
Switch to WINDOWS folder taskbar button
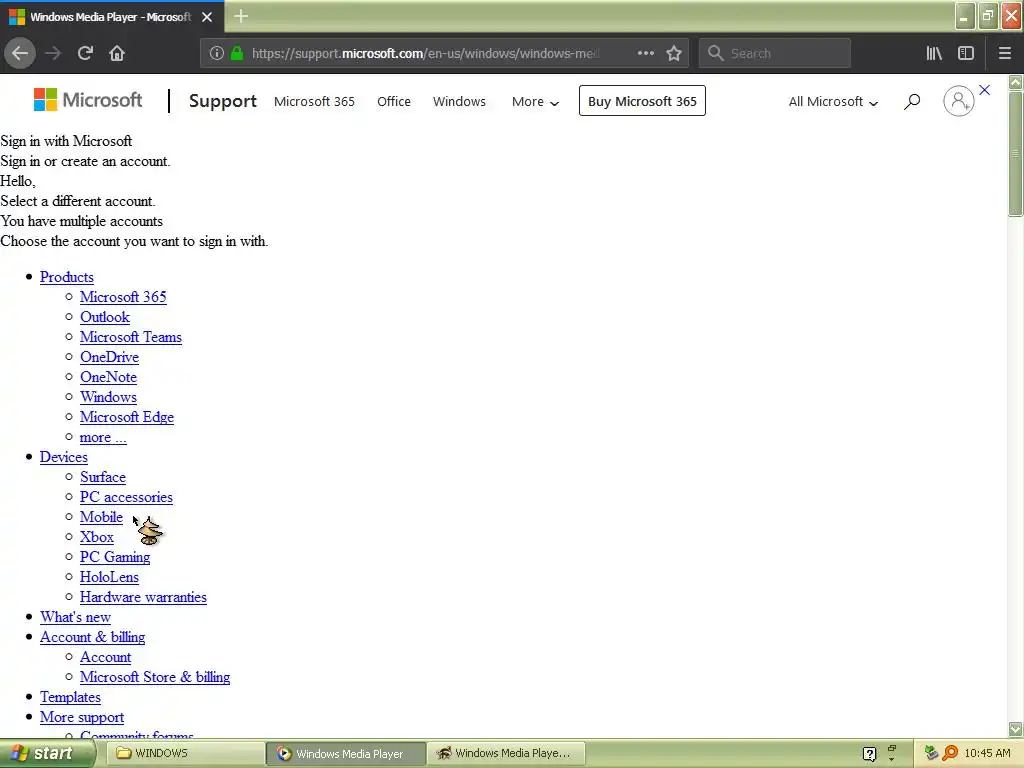coord(185,754)
